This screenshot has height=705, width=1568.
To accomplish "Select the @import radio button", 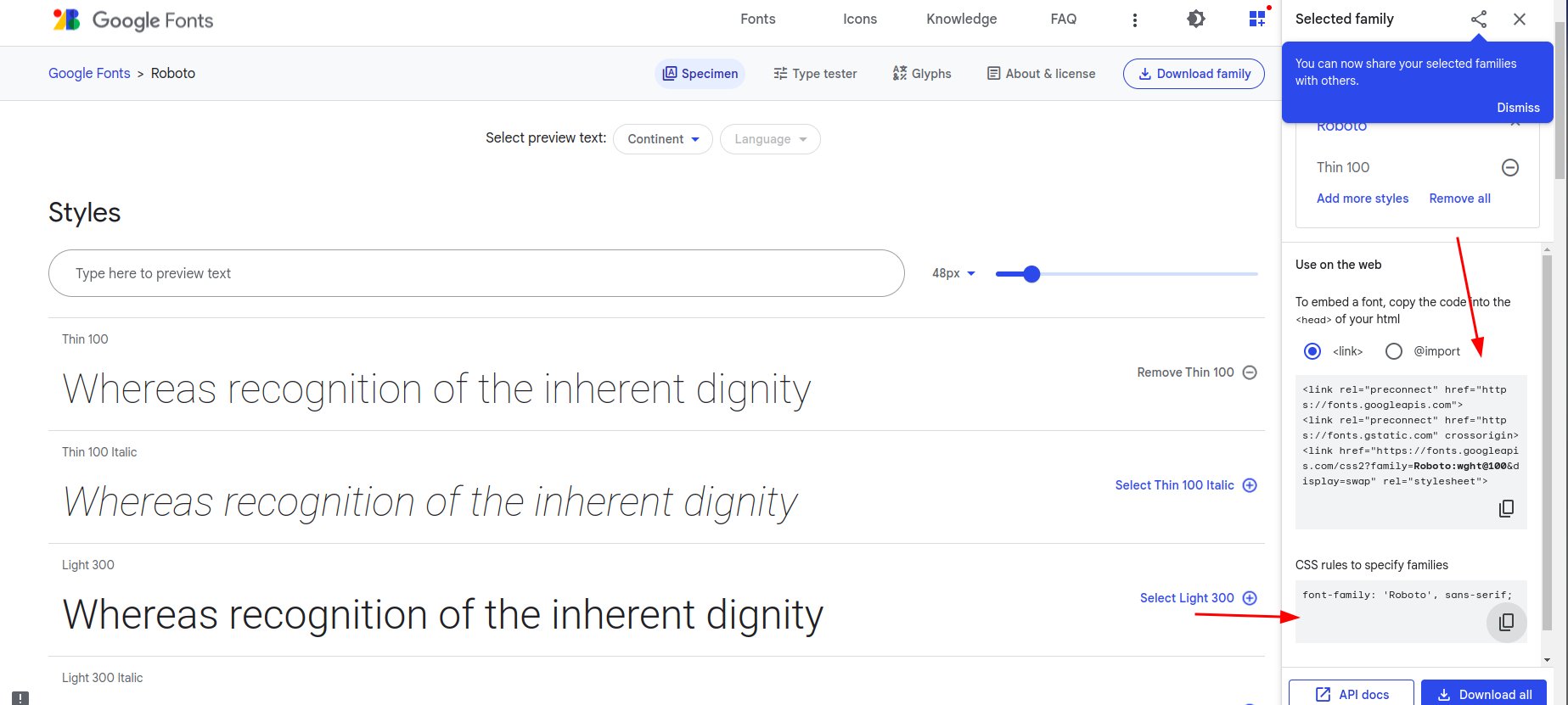I will coord(1394,351).
